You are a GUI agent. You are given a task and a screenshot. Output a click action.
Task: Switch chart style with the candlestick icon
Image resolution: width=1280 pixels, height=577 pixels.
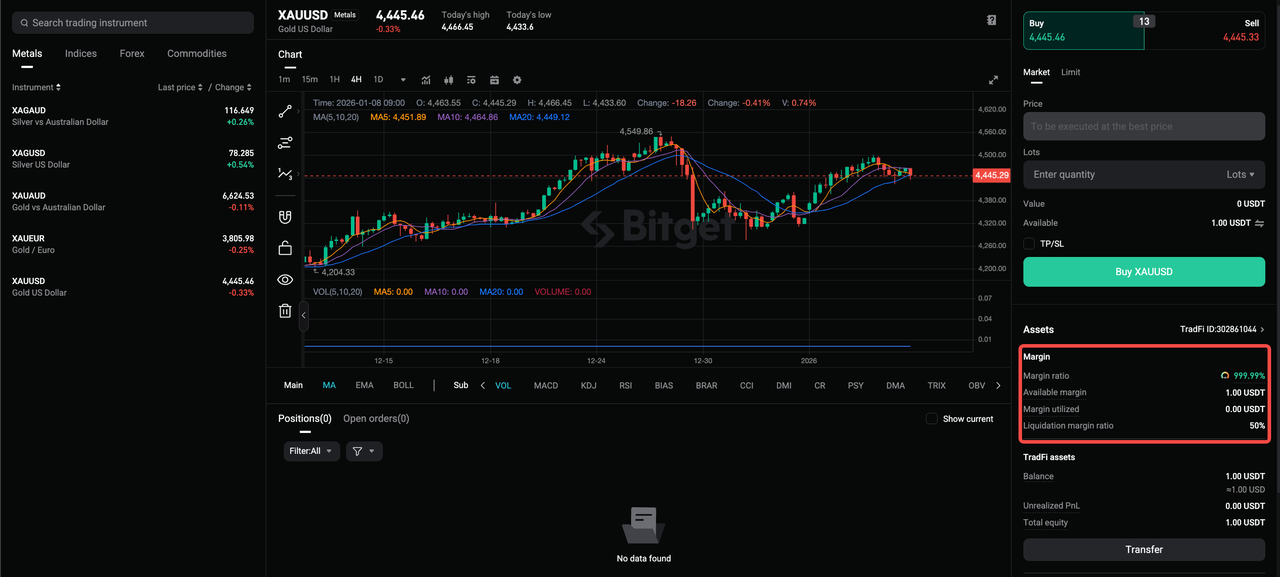coord(447,80)
